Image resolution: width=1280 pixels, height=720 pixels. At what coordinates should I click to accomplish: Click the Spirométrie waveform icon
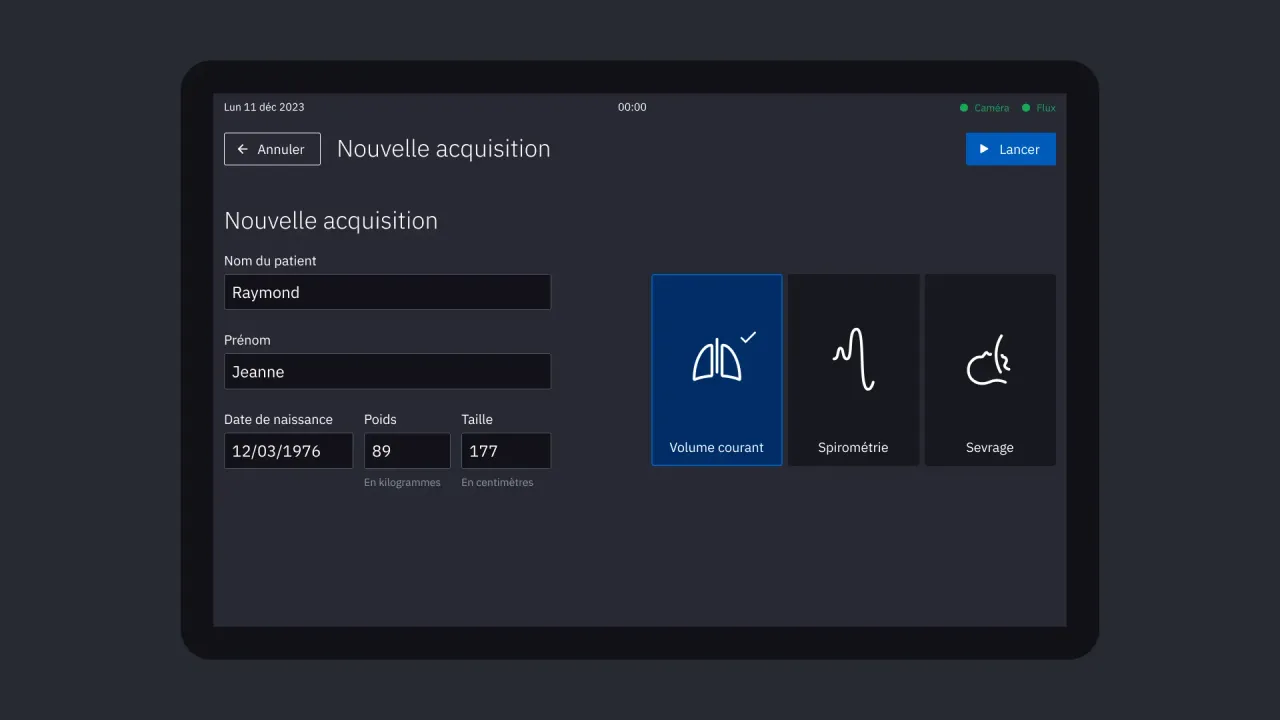(853, 359)
